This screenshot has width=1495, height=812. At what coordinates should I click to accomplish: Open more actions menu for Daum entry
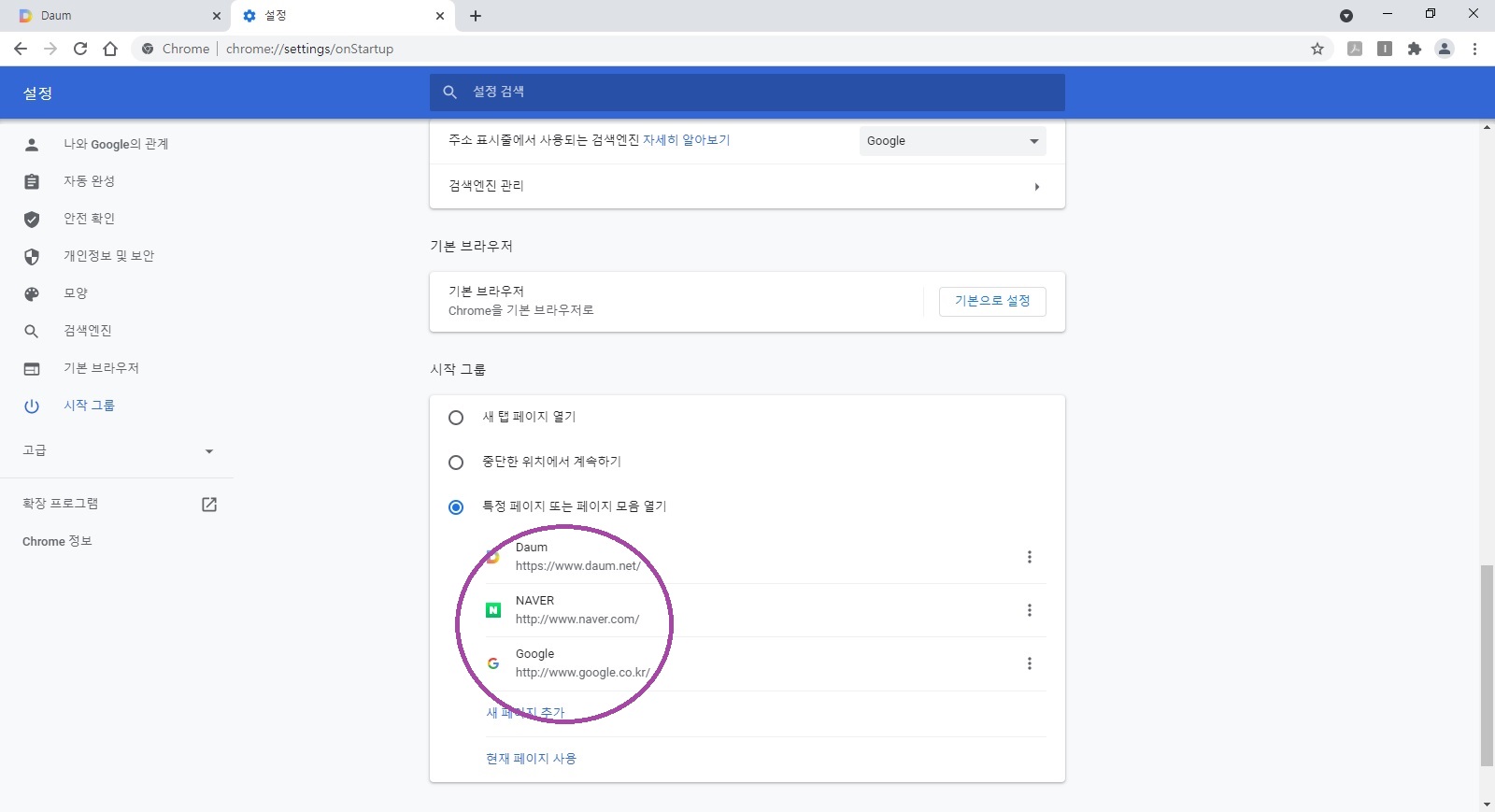coord(1030,557)
